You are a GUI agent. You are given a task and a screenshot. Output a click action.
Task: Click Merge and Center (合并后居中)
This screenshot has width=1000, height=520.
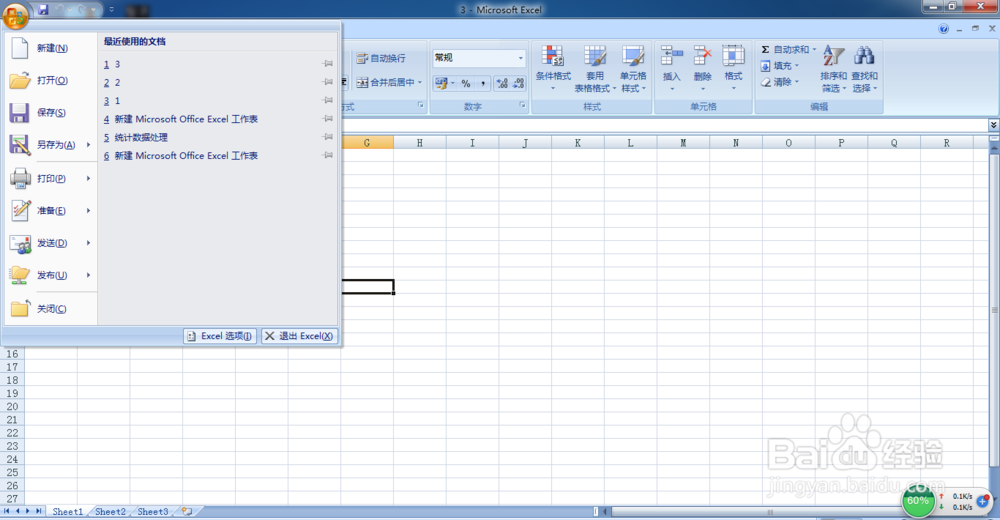tap(385, 82)
